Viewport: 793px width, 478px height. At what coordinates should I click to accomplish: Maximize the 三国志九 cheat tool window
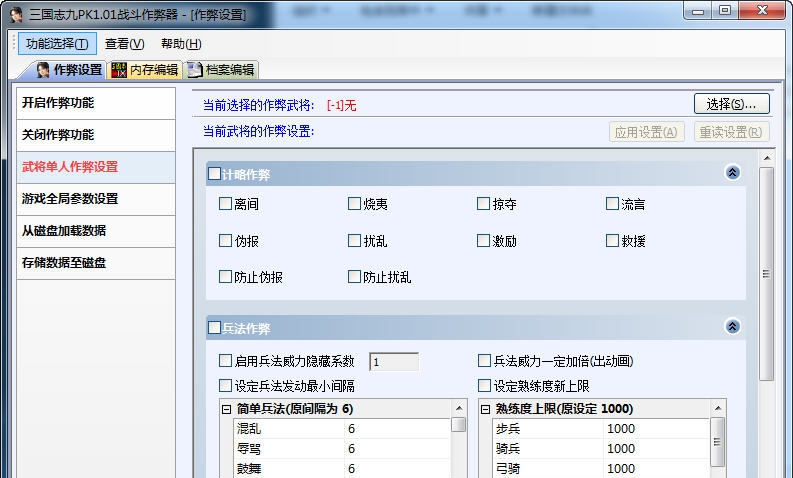tap(725, 10)
